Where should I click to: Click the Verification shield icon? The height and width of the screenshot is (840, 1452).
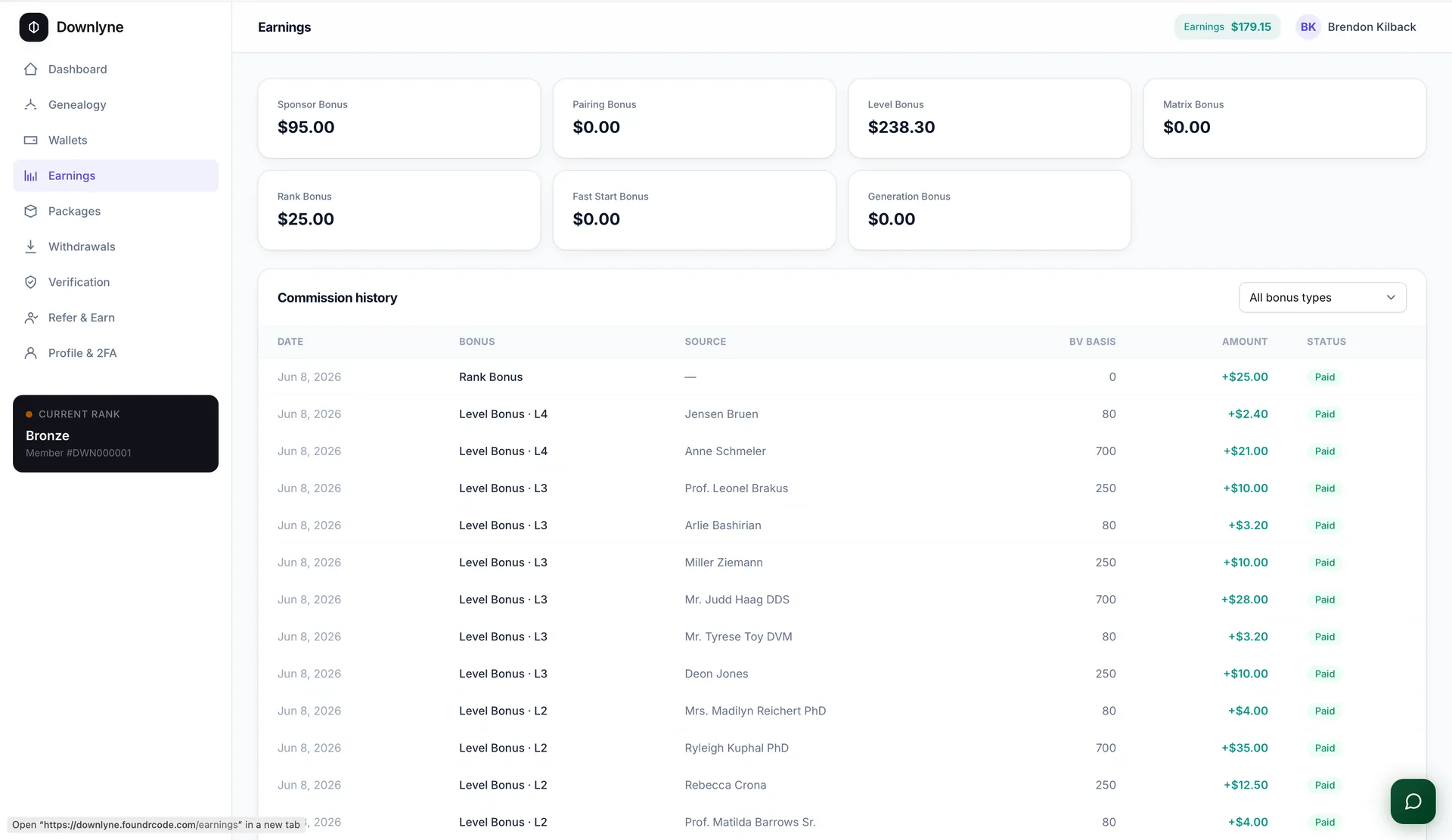[30, 282]
